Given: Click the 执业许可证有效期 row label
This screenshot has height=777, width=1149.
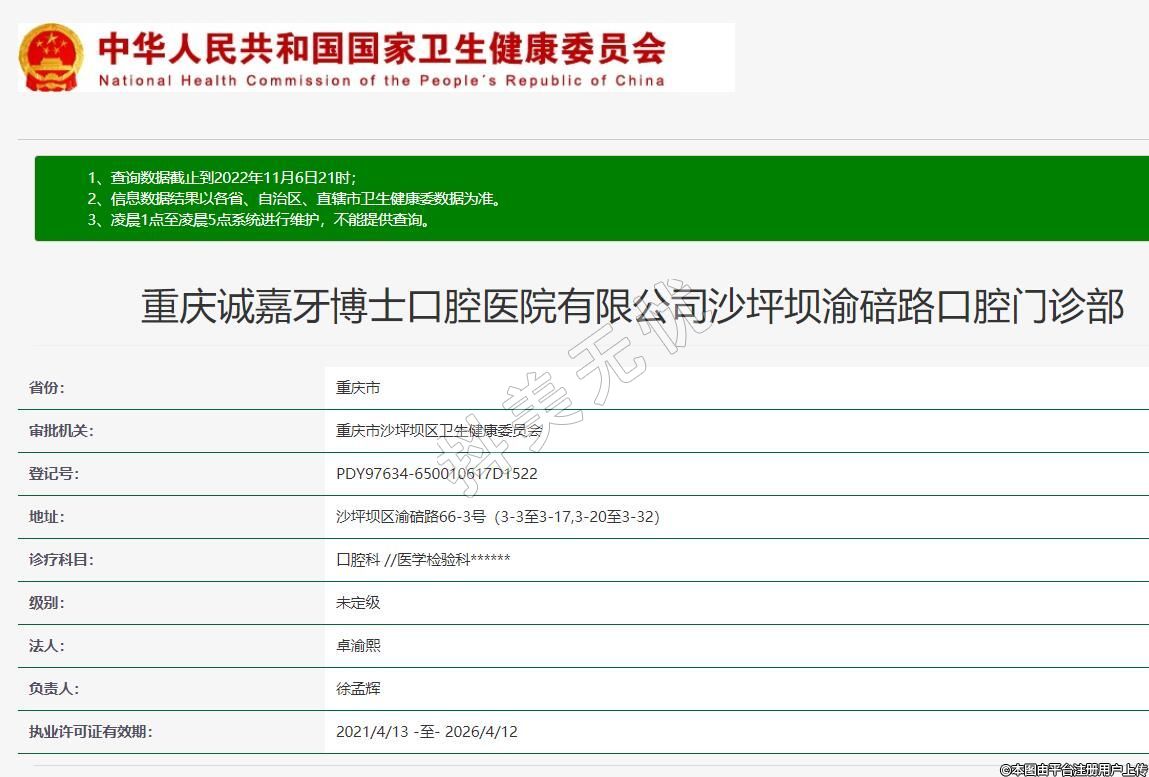Looking at the screenshot, I should (x=91, y=732).
